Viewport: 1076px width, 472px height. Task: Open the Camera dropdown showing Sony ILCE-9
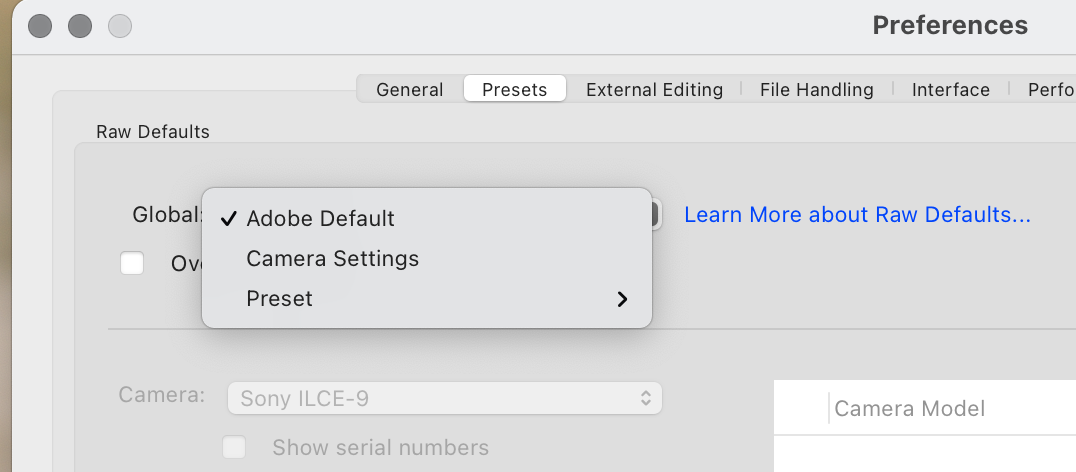coord(445,399)
